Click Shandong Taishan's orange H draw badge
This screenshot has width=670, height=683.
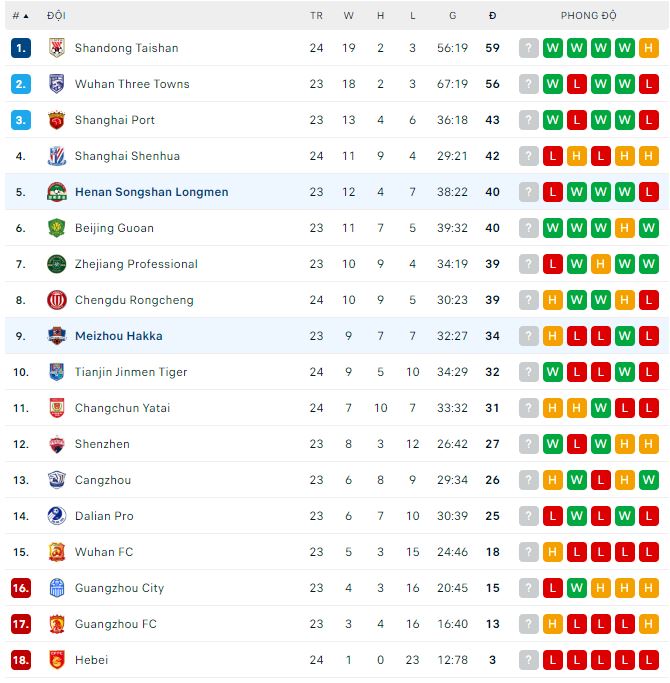(649, 48)
